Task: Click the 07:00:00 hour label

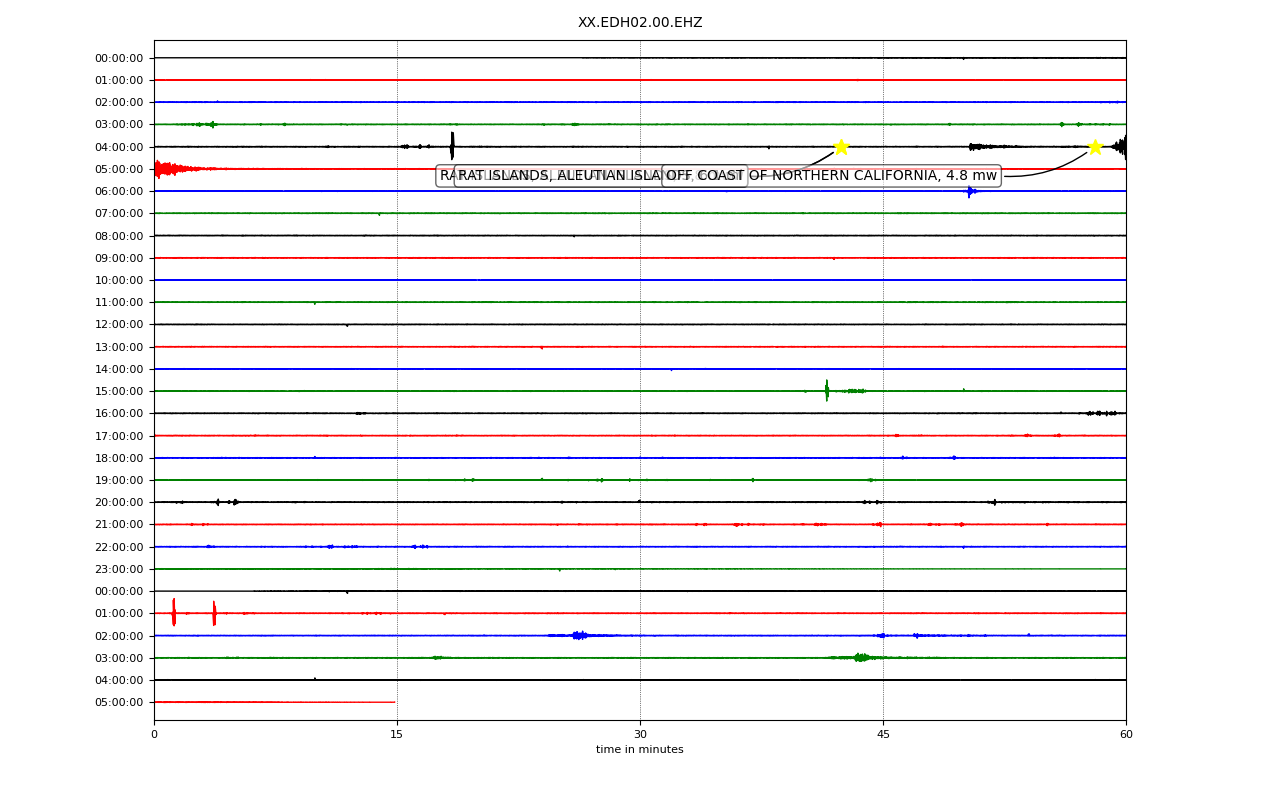Action: point(119,214)
